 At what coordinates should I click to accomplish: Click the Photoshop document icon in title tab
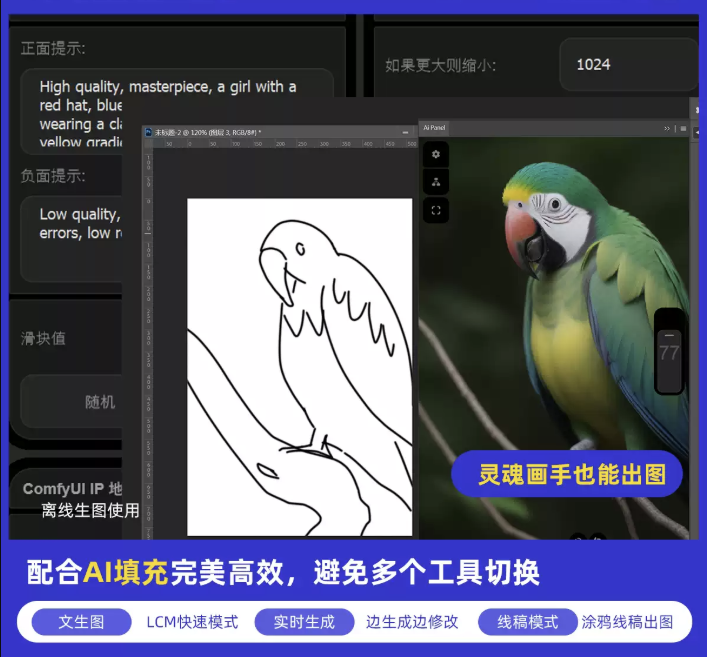point(148,132)
